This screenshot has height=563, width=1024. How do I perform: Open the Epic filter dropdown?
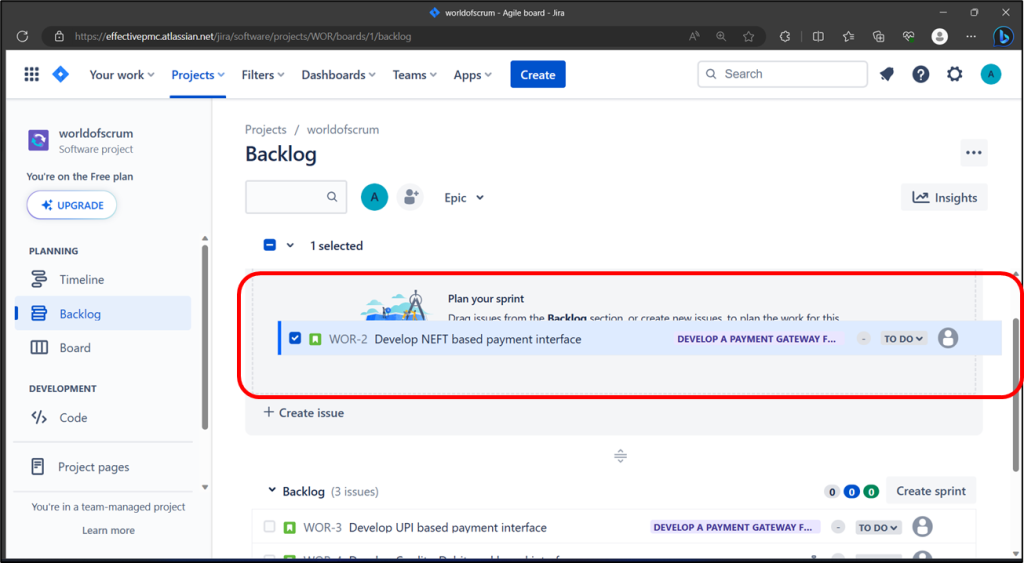coord(464,198)
